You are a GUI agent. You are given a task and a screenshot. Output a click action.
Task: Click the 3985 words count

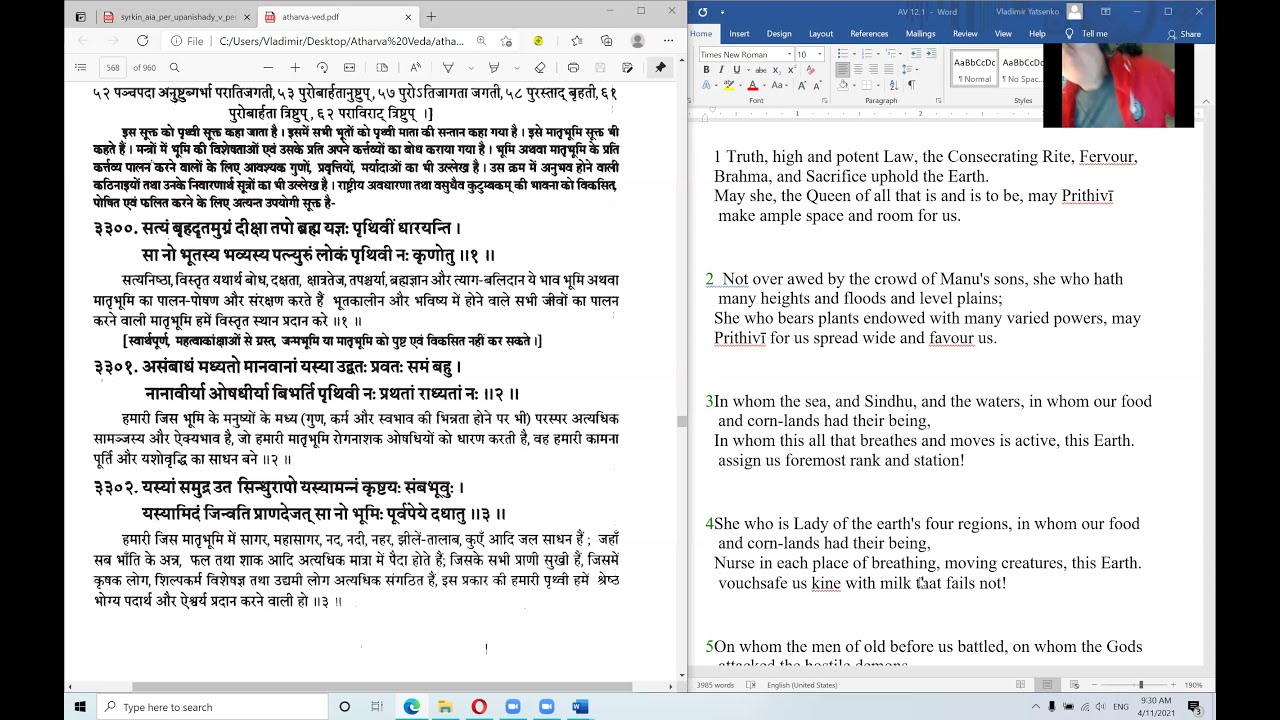[715, 685]
